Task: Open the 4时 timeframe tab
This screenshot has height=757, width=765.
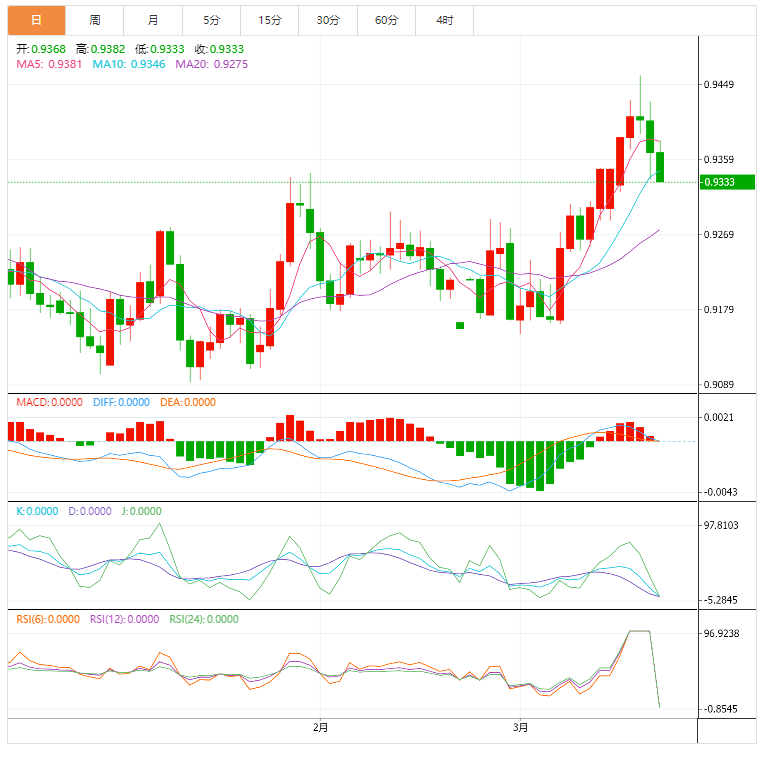Action: click(x=444, y=20)
